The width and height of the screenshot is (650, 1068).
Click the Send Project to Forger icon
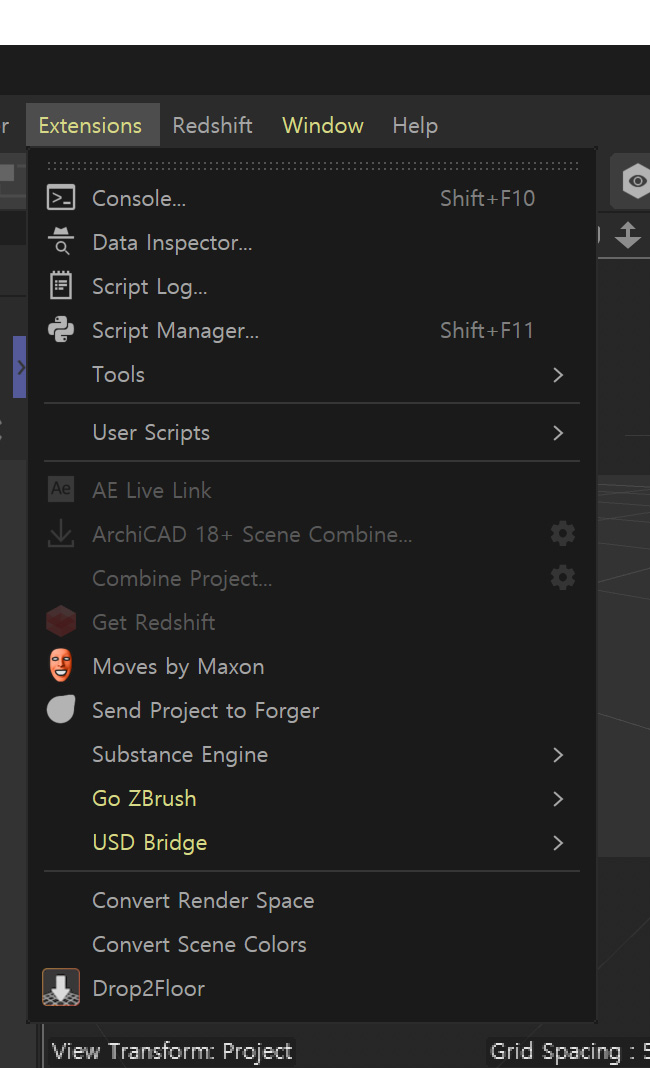(x=61, y=710)
